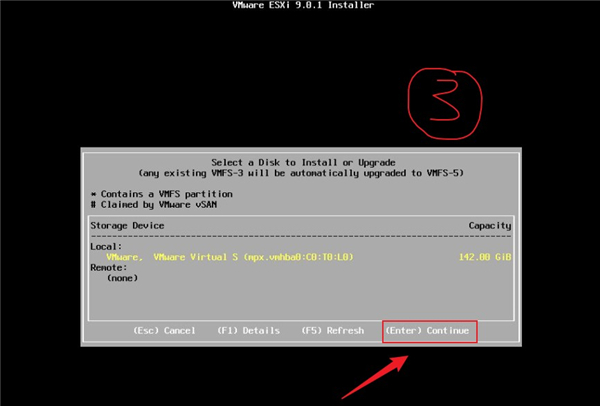The width and height of the screenshot is (600, 406).
Task: Click the (none) remote entry
Action: point(121,278)
